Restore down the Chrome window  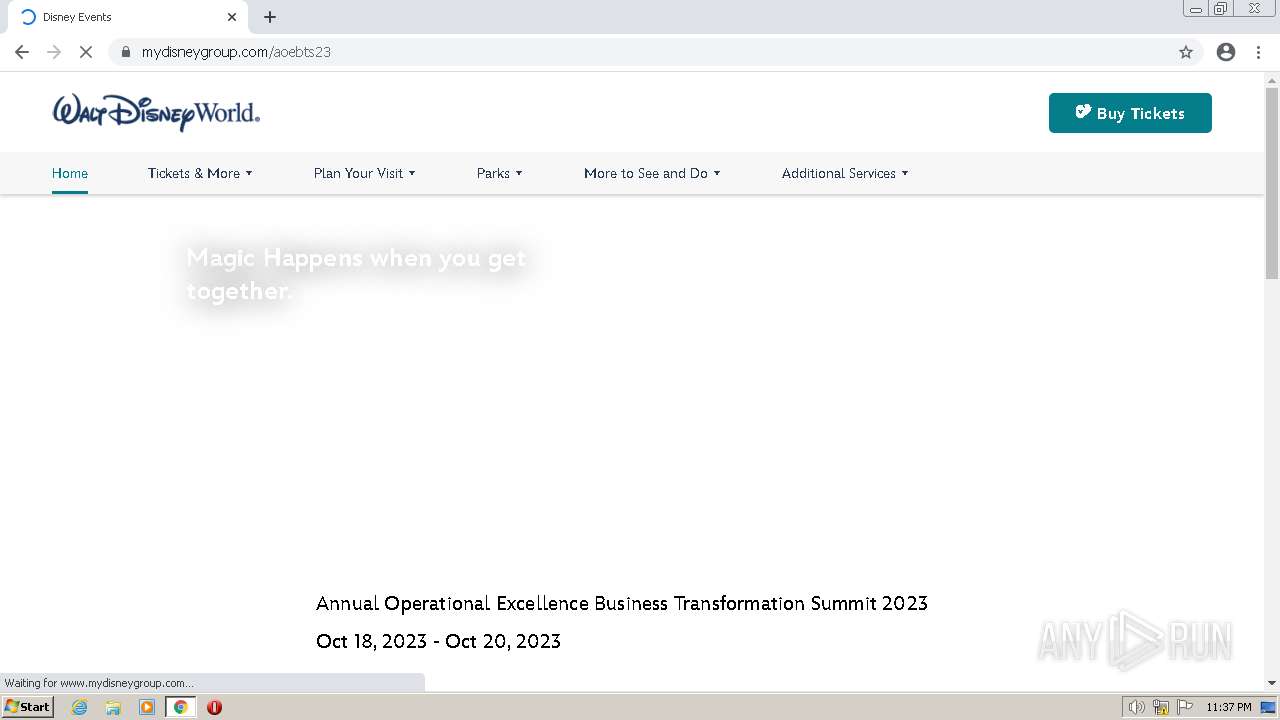pos(1221,9)
